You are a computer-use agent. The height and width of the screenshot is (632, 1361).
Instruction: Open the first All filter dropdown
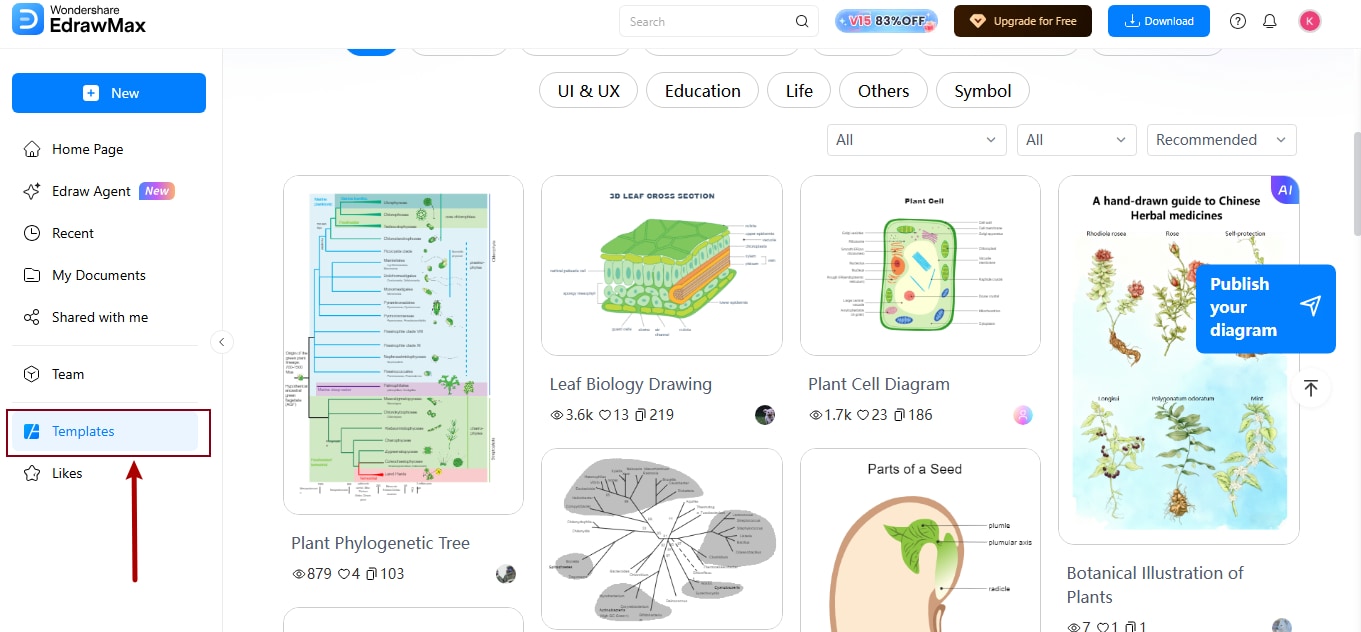click(x=915, y=140)
